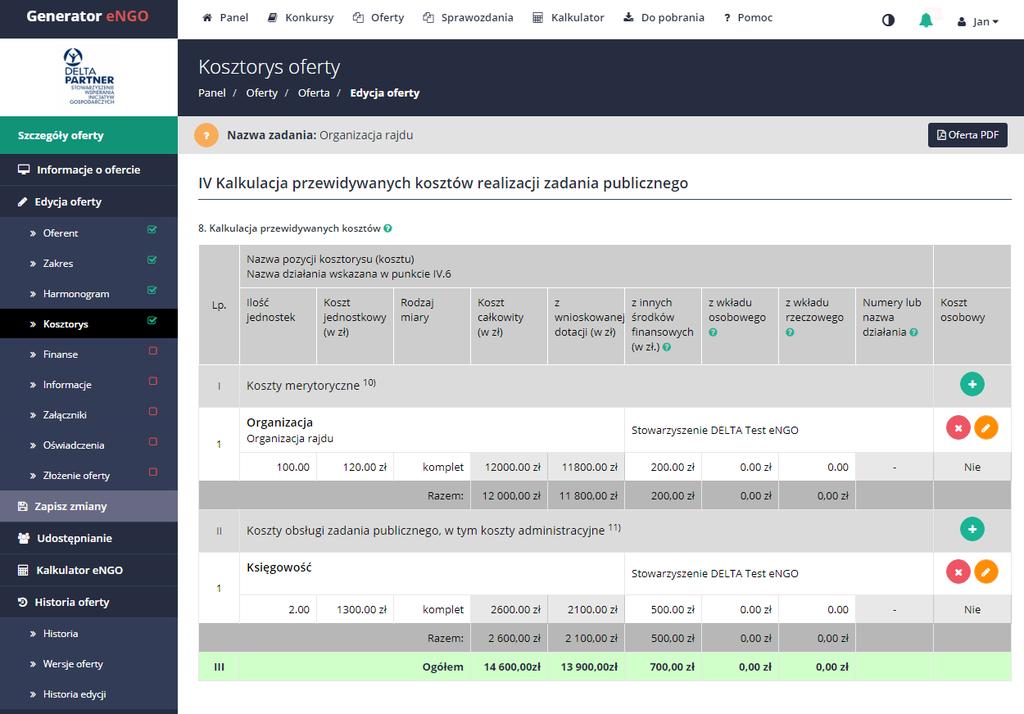The image size is (1024, 714).
Task: Open Sprawozdania menu item
Action: (468, 18)
